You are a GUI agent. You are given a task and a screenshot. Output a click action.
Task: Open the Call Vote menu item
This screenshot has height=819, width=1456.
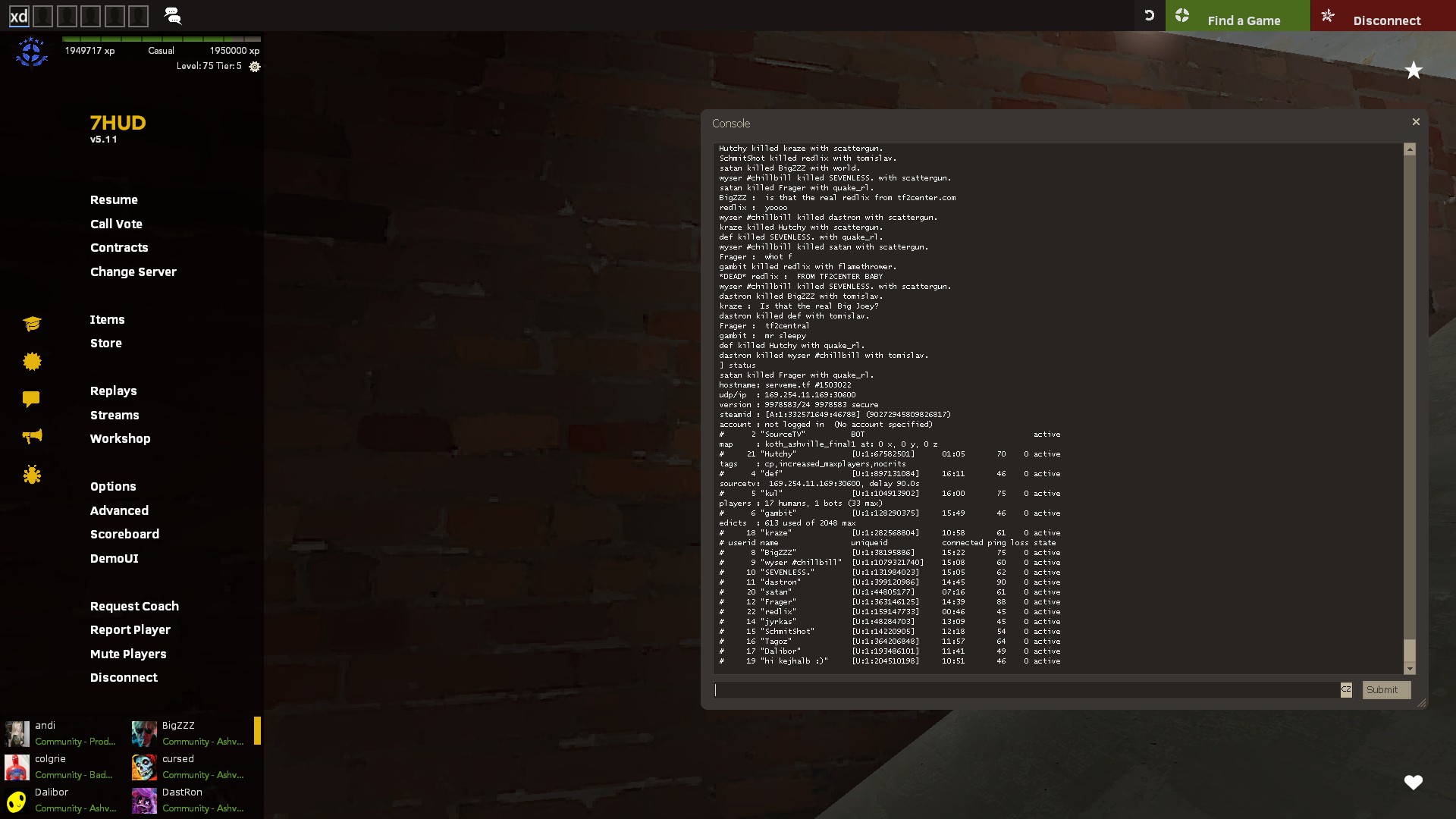pos(116,224)
